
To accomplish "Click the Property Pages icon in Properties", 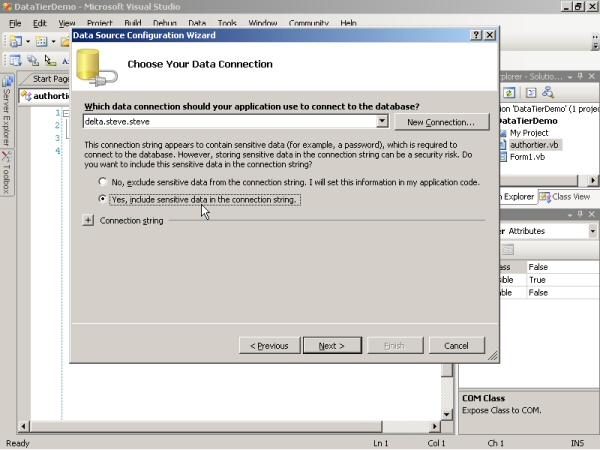I will click(x=508, y=250).
